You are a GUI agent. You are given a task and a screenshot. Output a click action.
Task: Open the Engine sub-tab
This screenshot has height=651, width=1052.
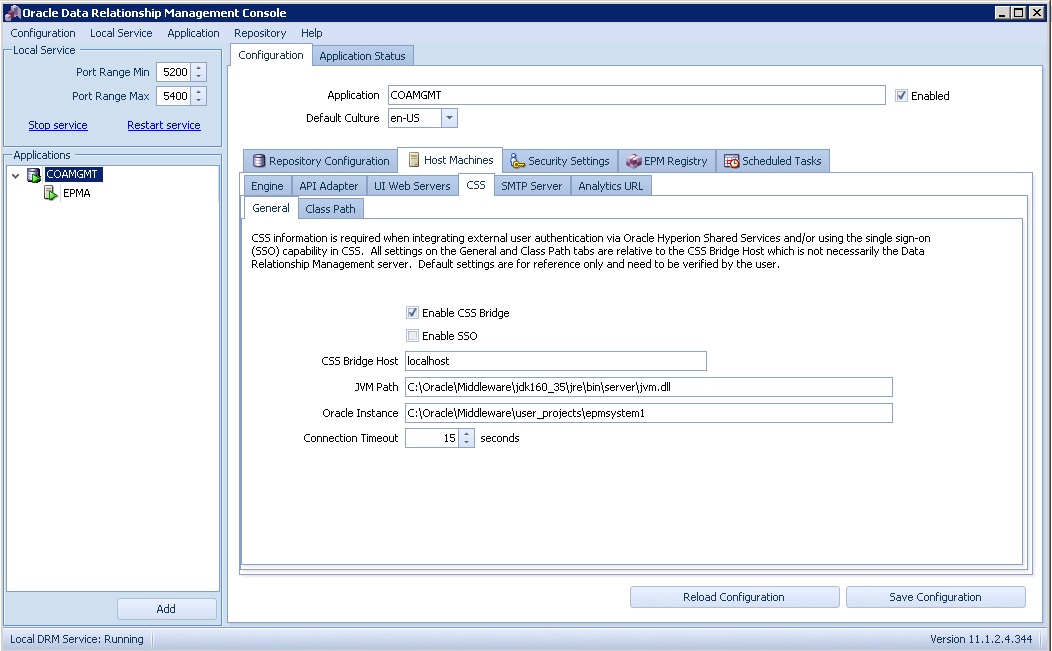point(267,186)
